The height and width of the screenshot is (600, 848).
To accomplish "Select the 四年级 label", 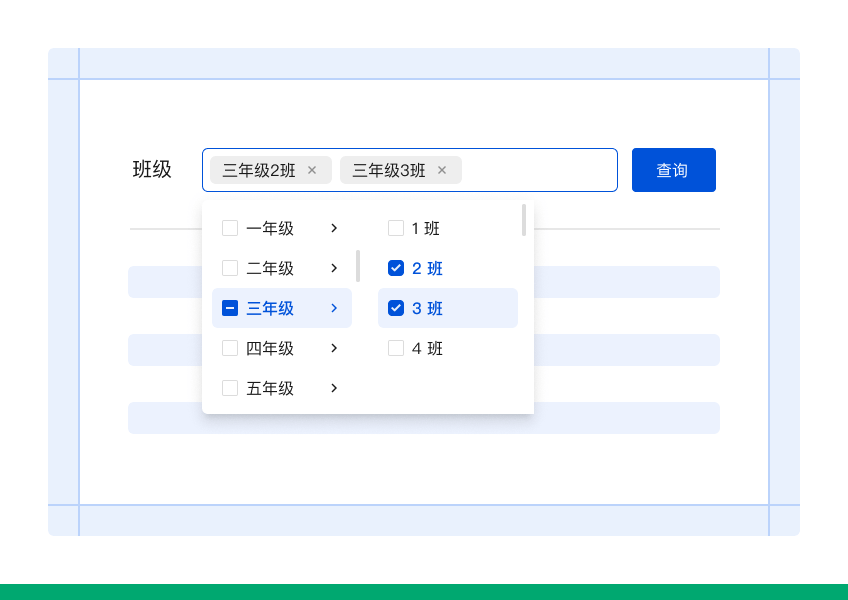I will coord(270,348).
